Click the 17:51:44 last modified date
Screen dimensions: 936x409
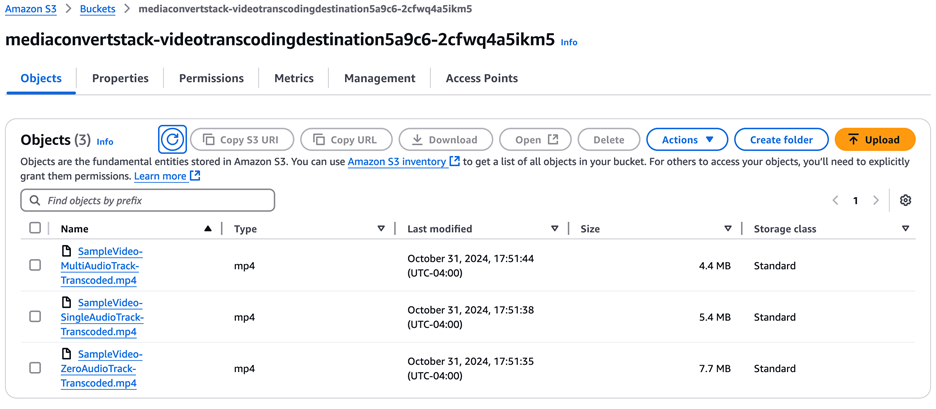pyautogui.click(x=470, y=266)
